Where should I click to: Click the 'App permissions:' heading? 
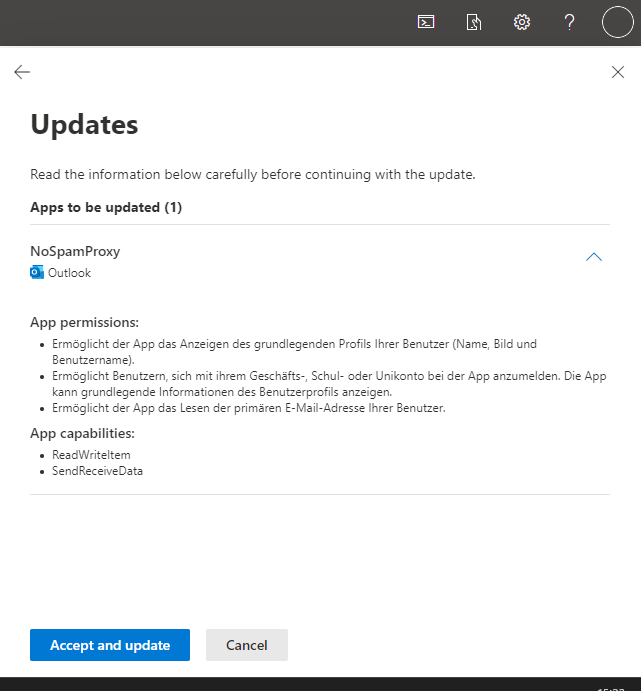click(x=84, y=322)
